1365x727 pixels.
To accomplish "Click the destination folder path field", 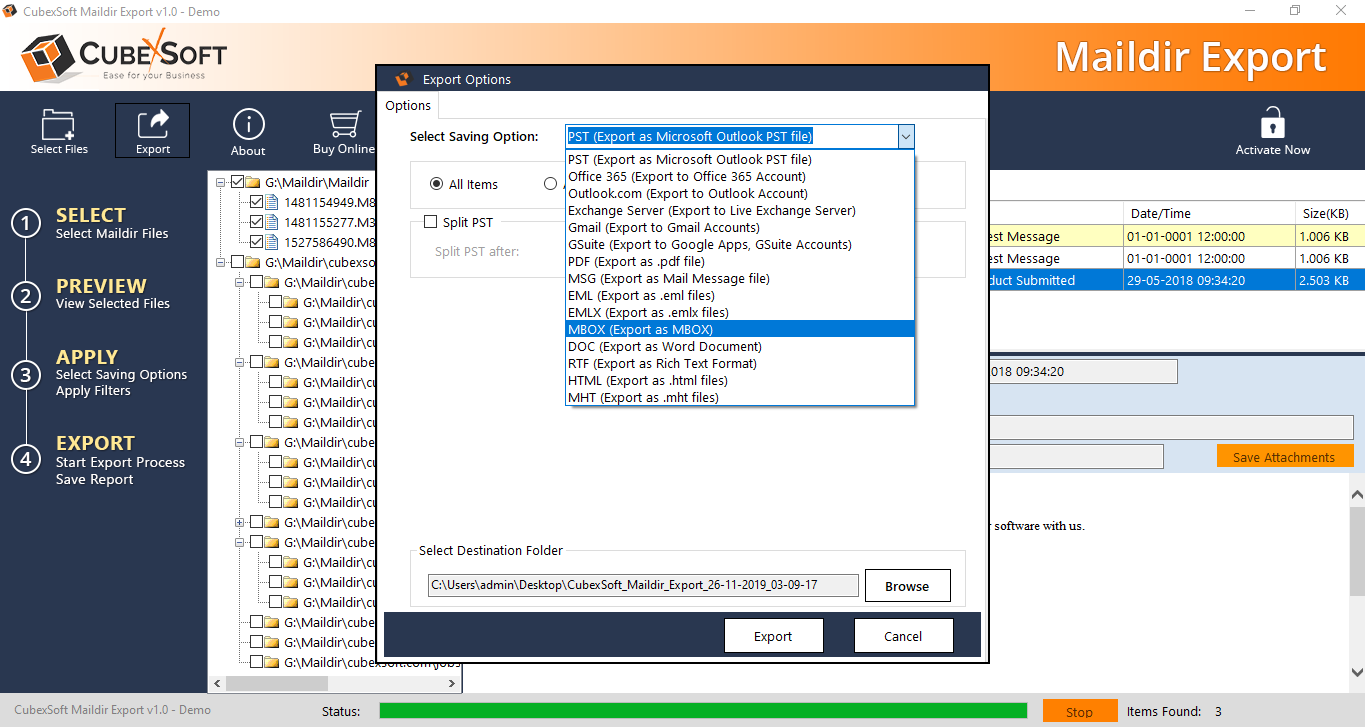I will click(x=642, y=585).
